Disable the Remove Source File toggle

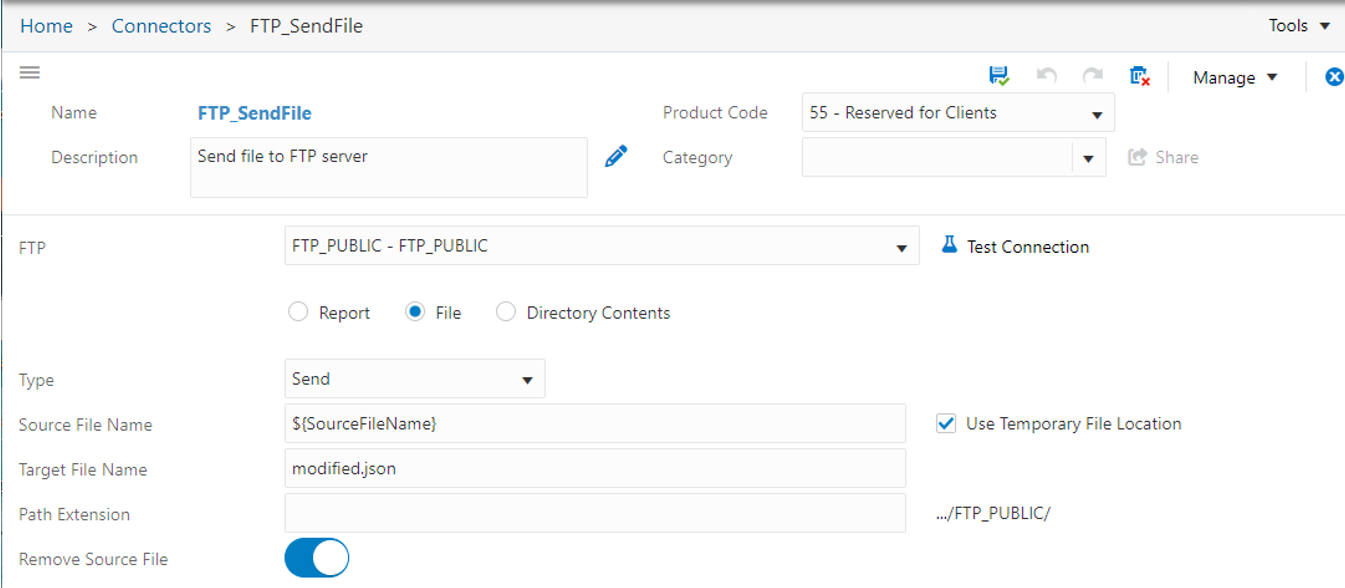(316, 557)
